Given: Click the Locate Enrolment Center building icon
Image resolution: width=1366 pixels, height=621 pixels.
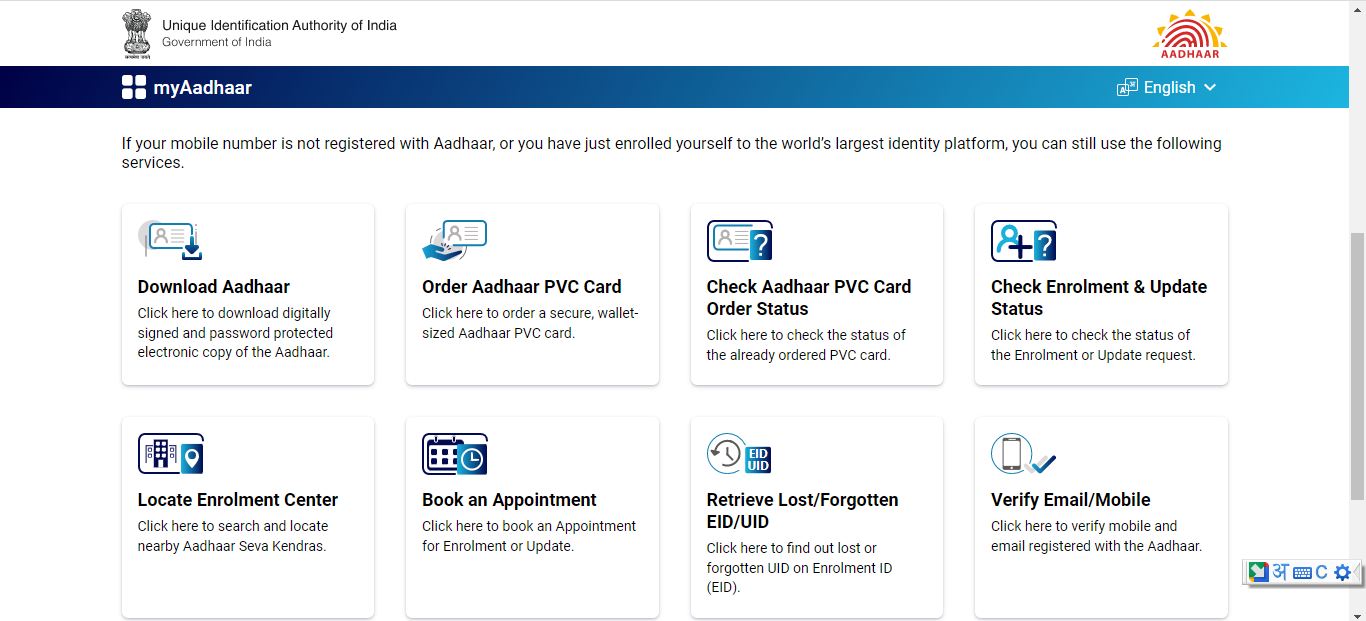Looking at the screenshot, I should tap(171, 454).
